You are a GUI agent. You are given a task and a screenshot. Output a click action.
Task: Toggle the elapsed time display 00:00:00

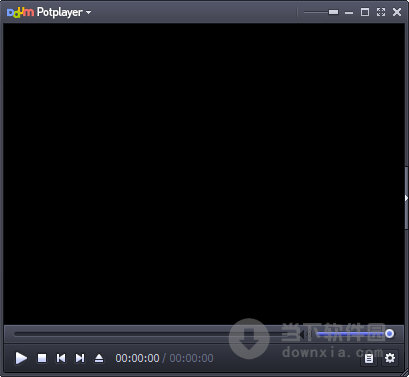[137, 358]
